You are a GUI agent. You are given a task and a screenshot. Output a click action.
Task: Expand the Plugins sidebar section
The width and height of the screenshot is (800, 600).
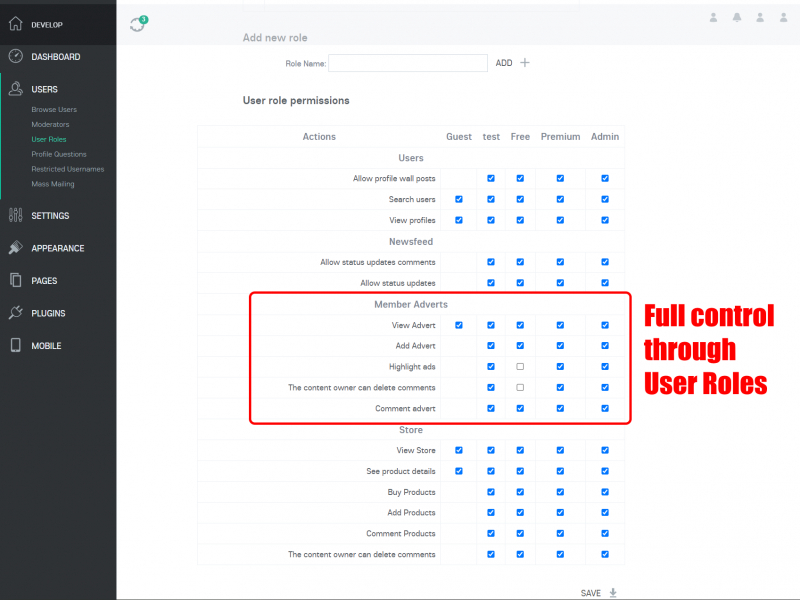[48, 313]
